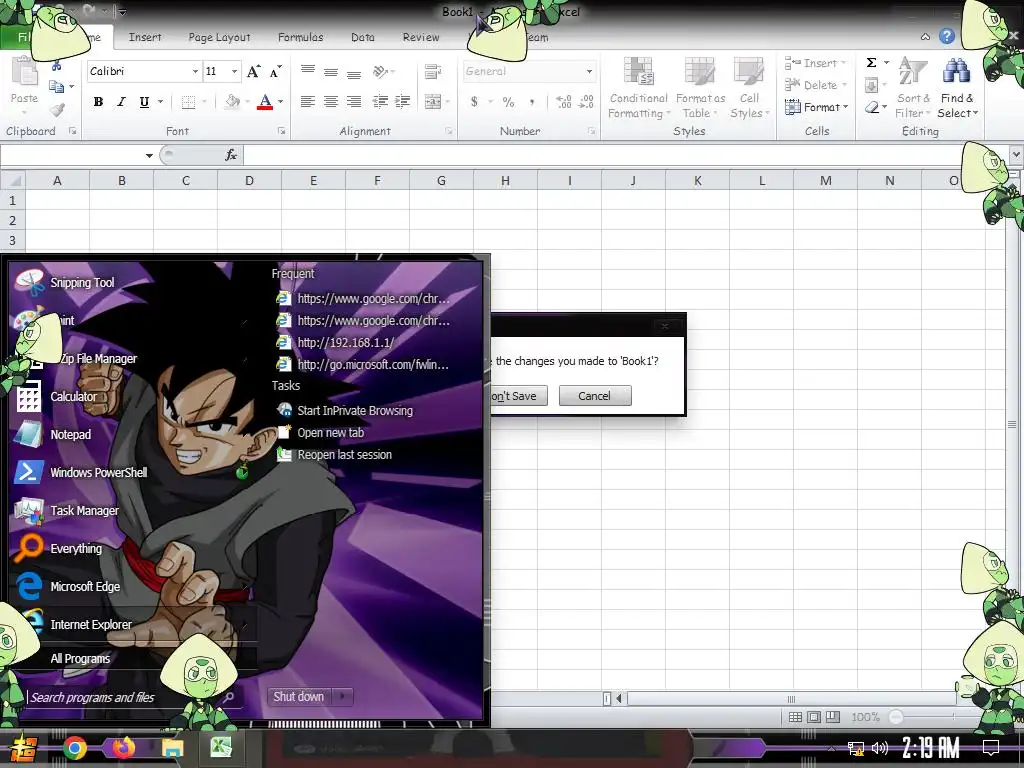This screenshot has height=768, width=1024.
Task: Toggle top align
Action: pyautogui.click(x=308, y=71)
